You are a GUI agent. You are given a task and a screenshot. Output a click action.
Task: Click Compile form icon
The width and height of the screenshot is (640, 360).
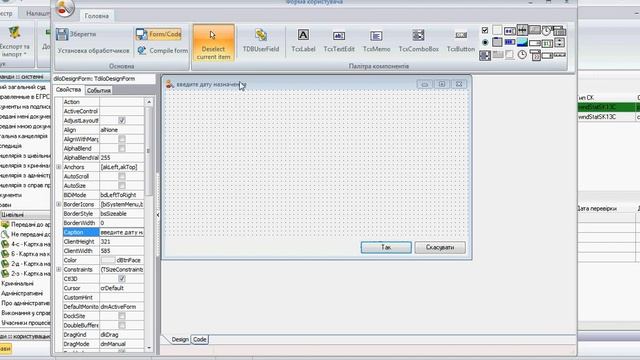142,51
